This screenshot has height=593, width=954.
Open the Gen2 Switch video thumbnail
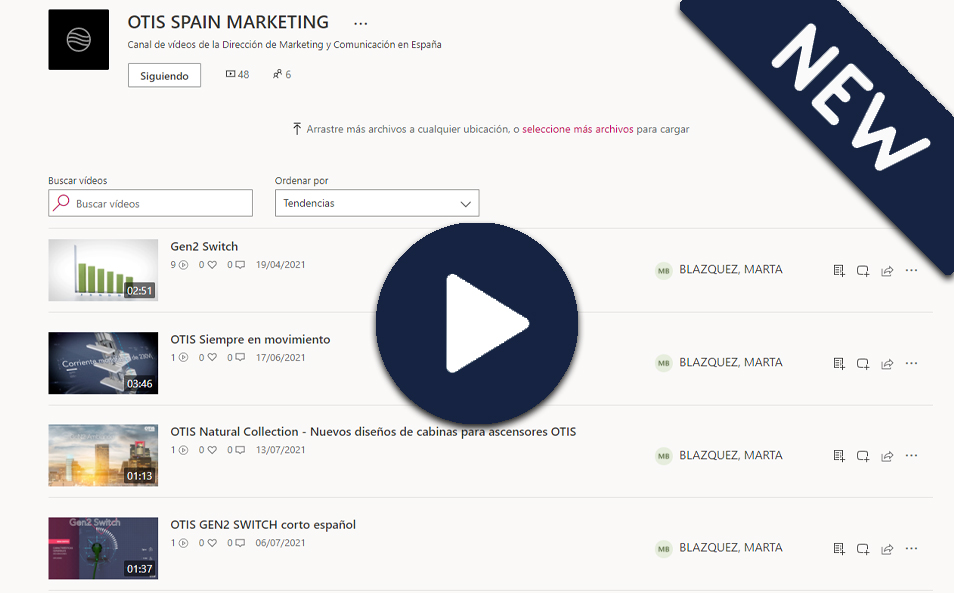point(103,270)
